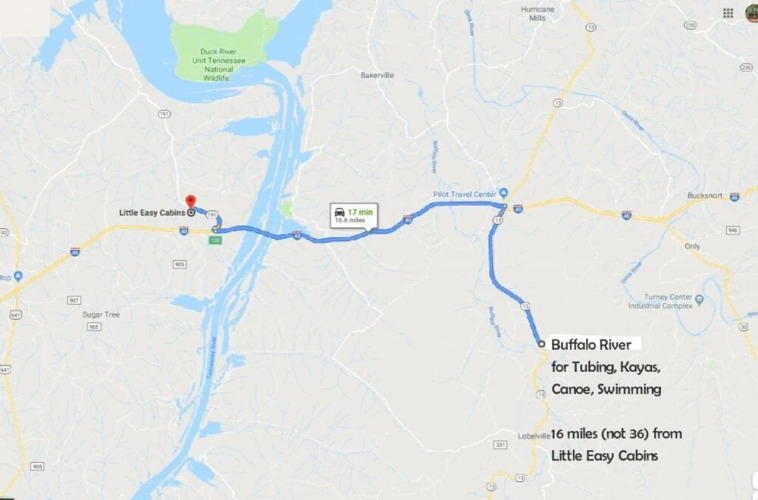
Task: Click the Buffalo River destination circle
Action: click(x=541, y=344)
